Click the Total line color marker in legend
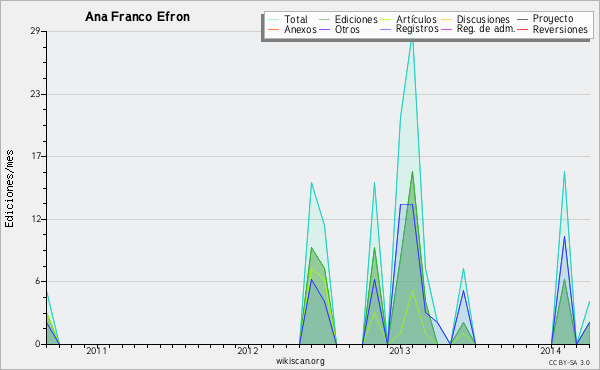The height and width of the screenshot is (370, 600). [x=273, y=20]
